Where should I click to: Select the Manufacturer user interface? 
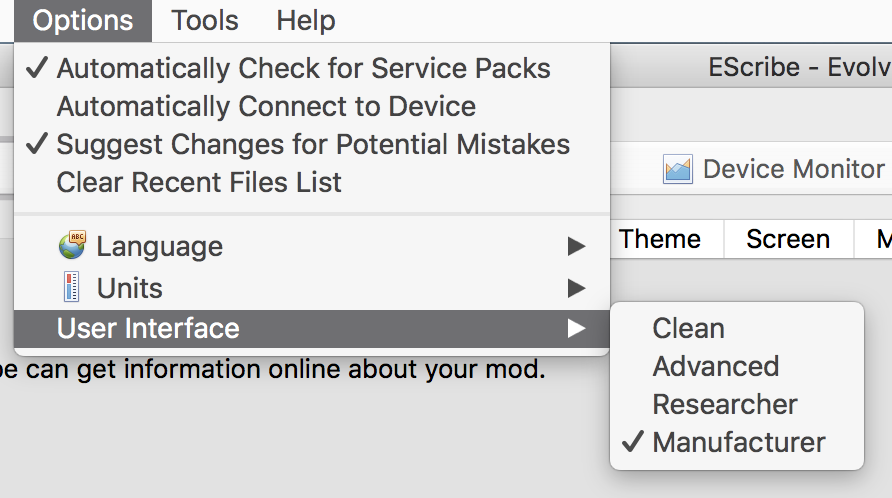[739, 442]
